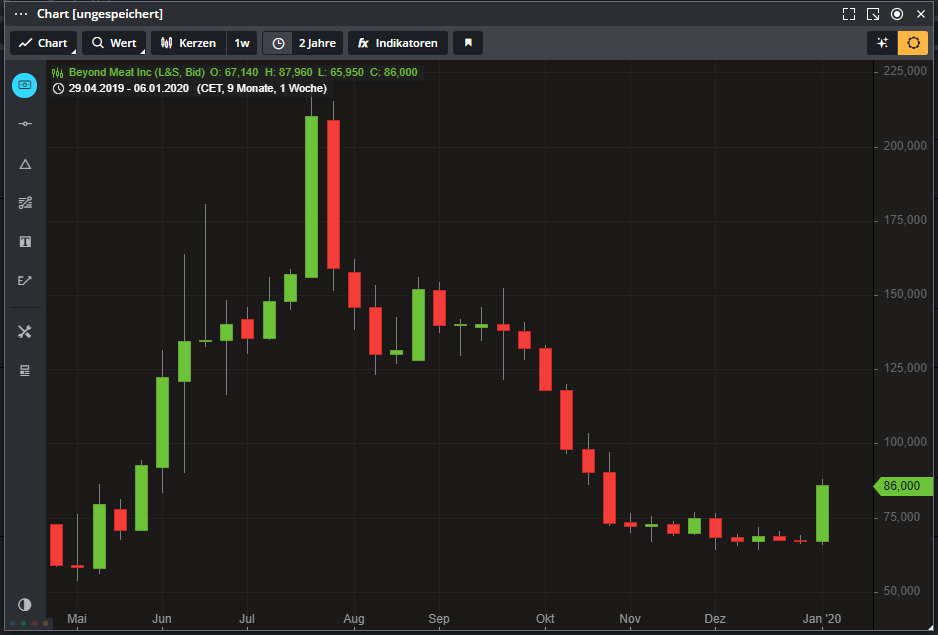
Task: Open the stacked layers icon in sidebar
Action: pyautogui.click(x=25, y=371)
